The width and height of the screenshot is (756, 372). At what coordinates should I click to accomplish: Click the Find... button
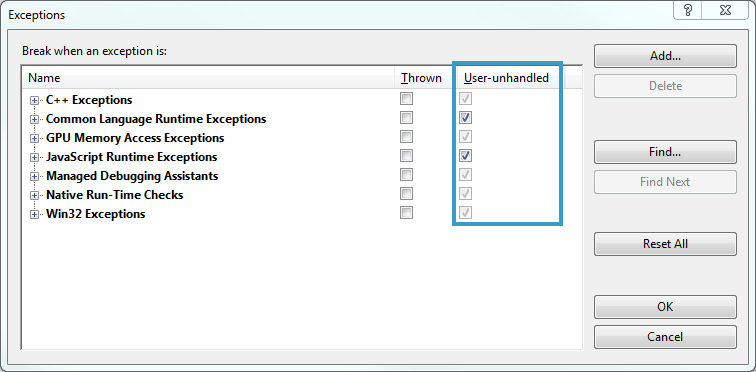coord(665,152)
